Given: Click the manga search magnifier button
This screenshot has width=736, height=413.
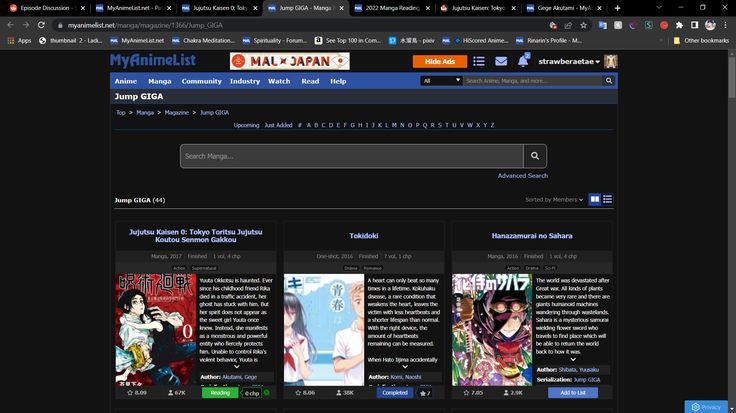Looking at the screenshot, I should (535, 156).
